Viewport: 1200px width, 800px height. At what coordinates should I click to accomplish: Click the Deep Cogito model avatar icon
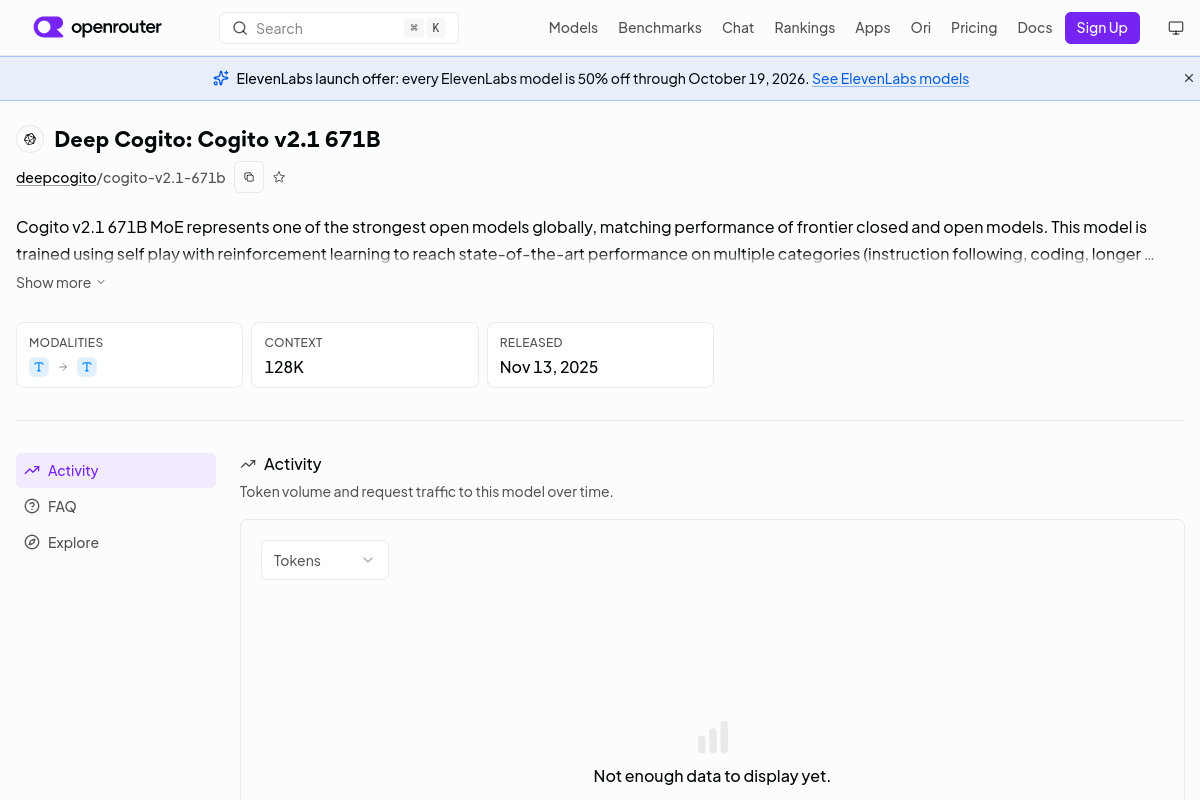tap(30, 139)
